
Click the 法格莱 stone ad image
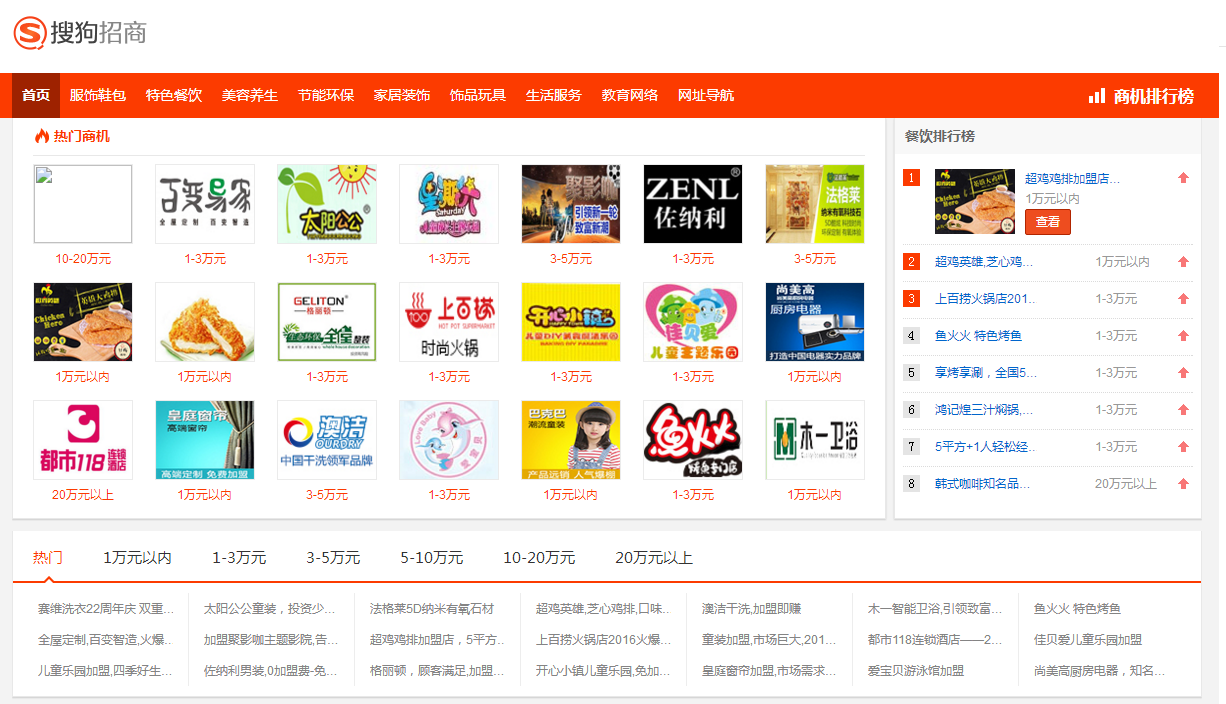click(x=815, y=204)
